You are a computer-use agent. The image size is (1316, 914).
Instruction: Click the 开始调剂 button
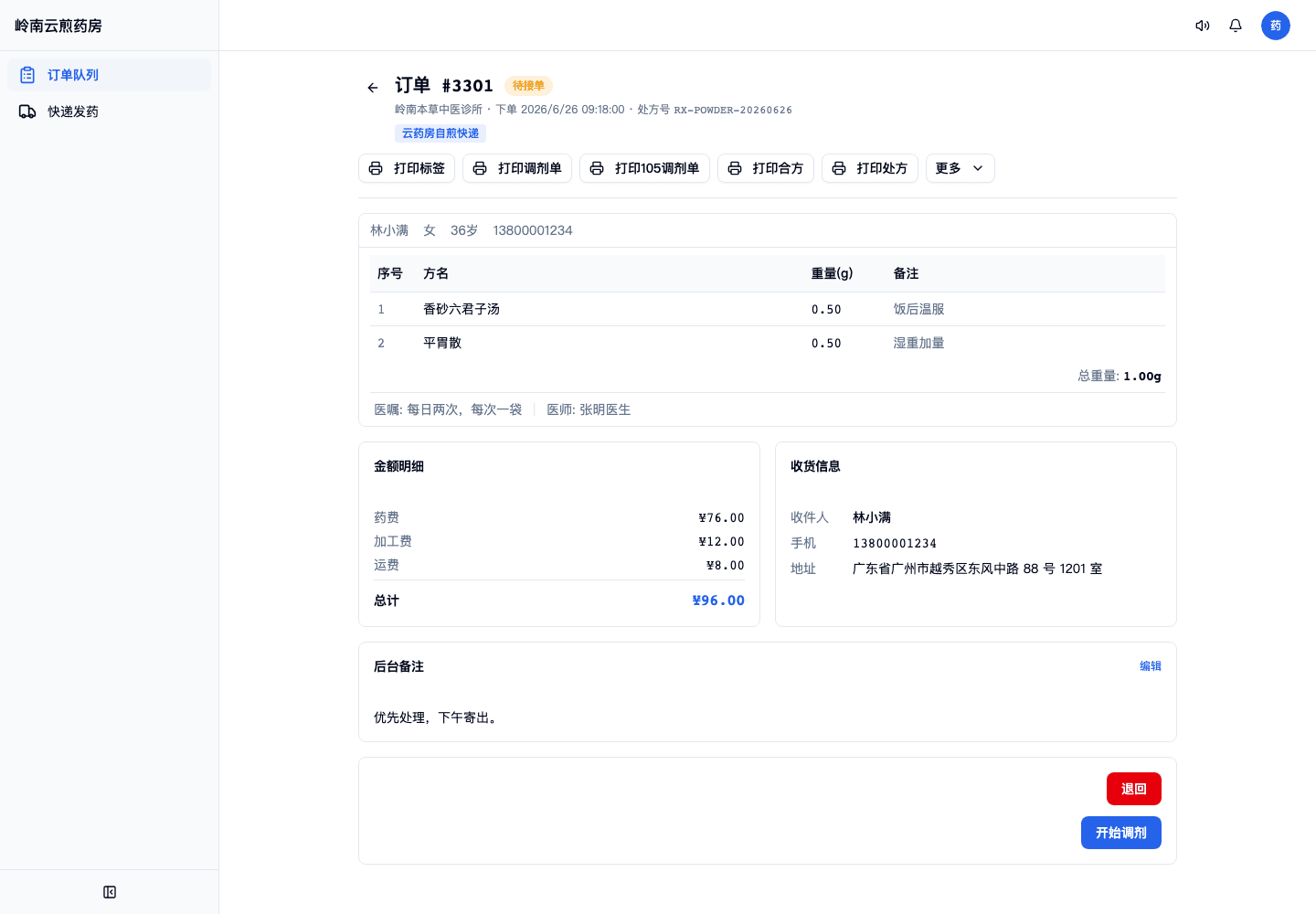[x=1121, y=833]
